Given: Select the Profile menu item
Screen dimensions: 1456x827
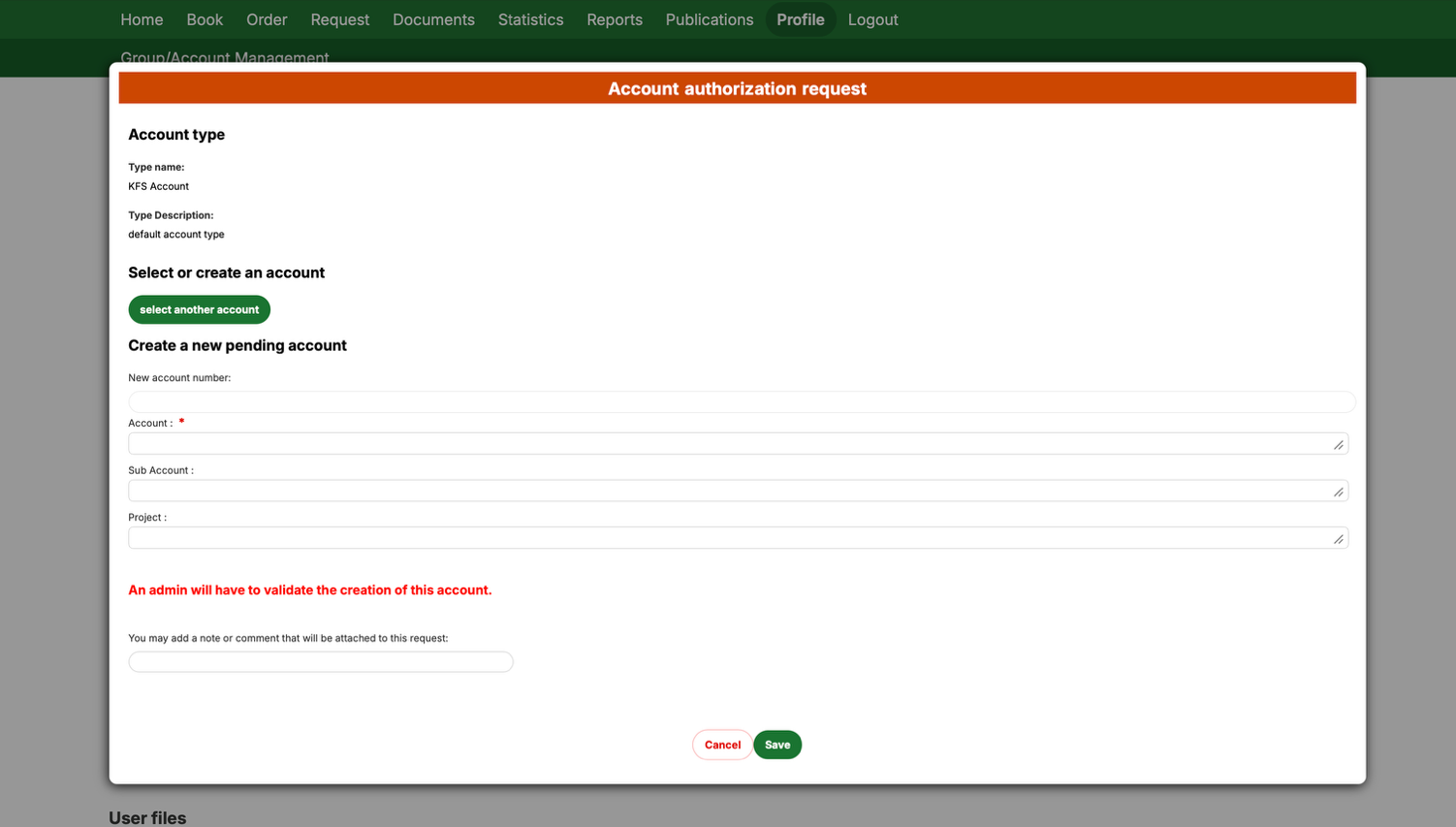Looking at the screenshot, I should point(801,19).
